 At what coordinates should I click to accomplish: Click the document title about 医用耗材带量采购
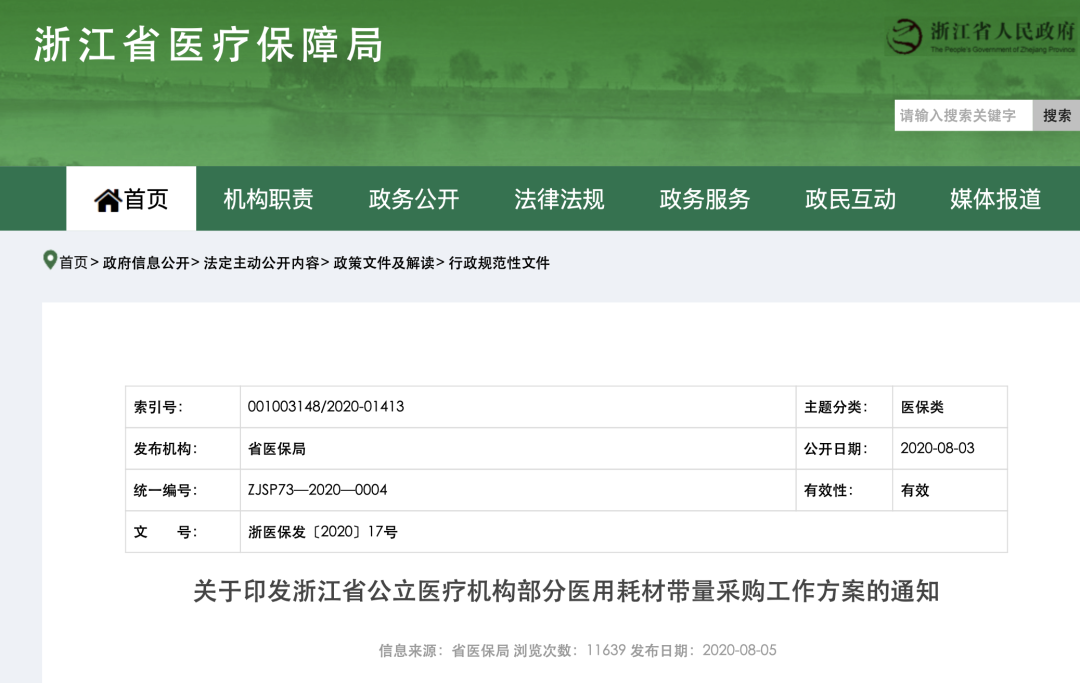[x=566, y=591]
